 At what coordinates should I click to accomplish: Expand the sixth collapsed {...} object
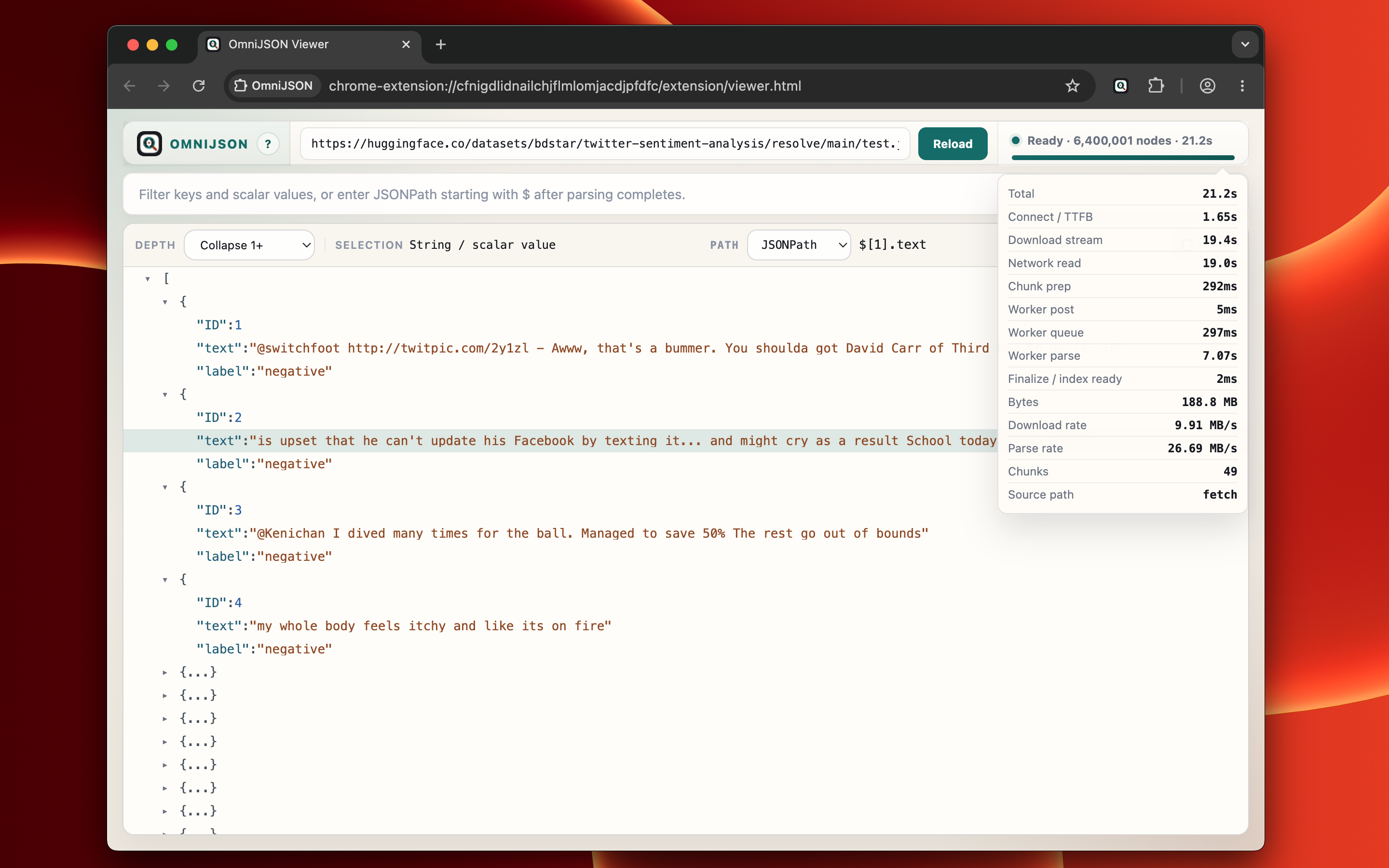pyautogui.click(x=165, y=788)
